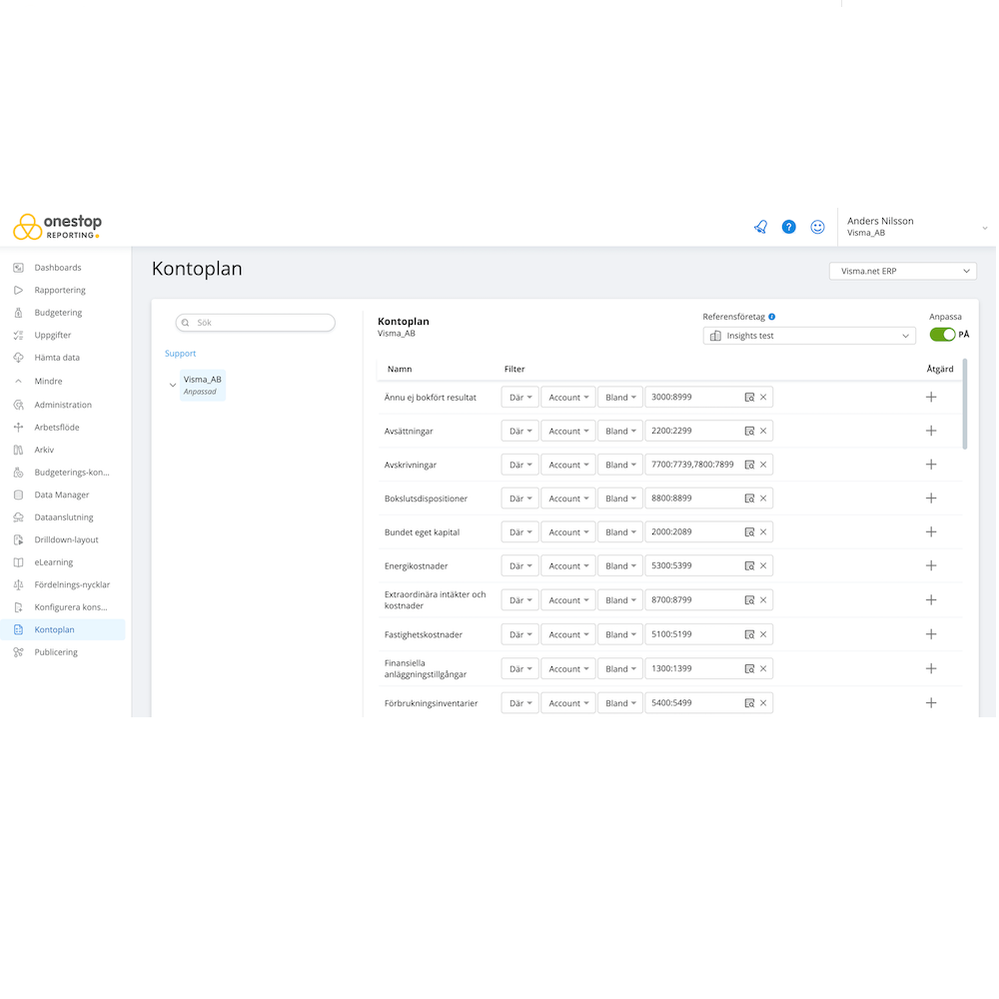
Task: Add a filter row for Avsättningar
Action: [x=931, y=431]
